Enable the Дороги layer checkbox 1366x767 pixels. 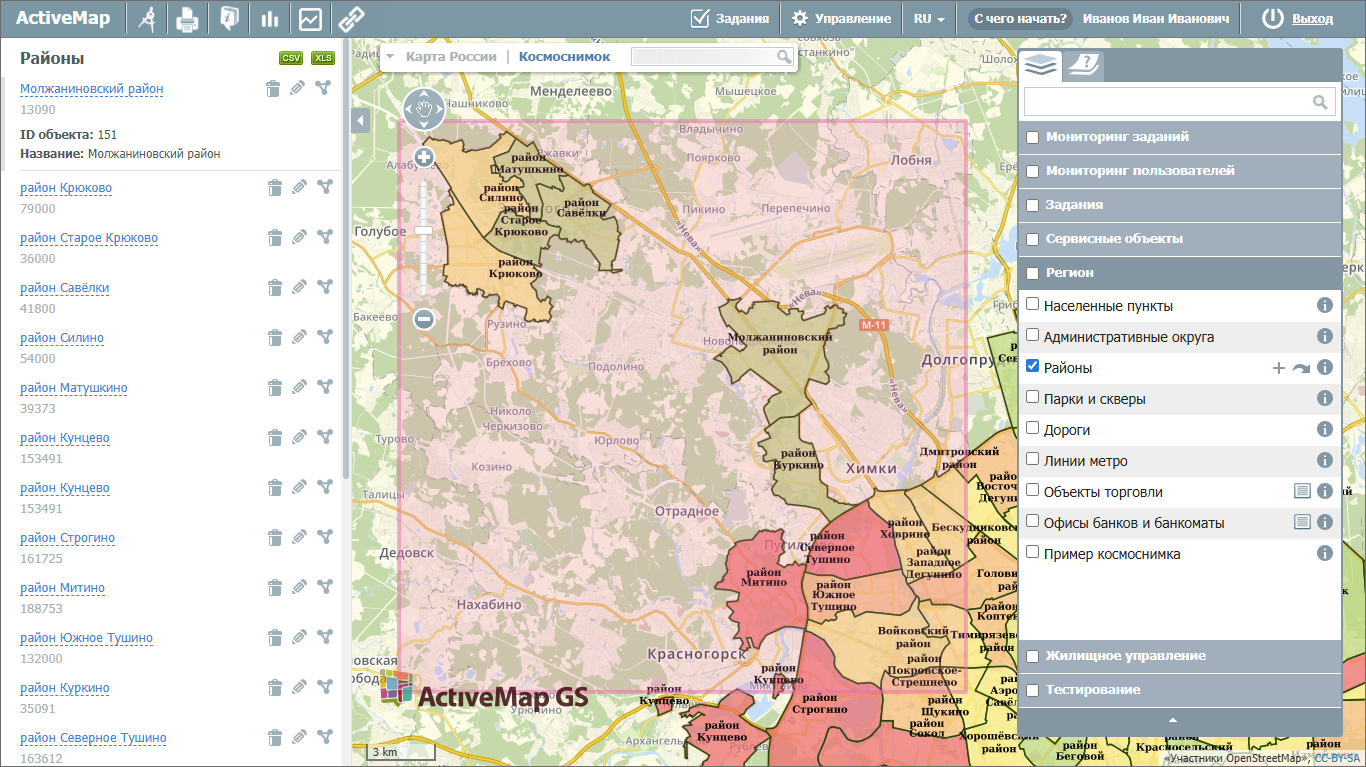coord(1033,429)
